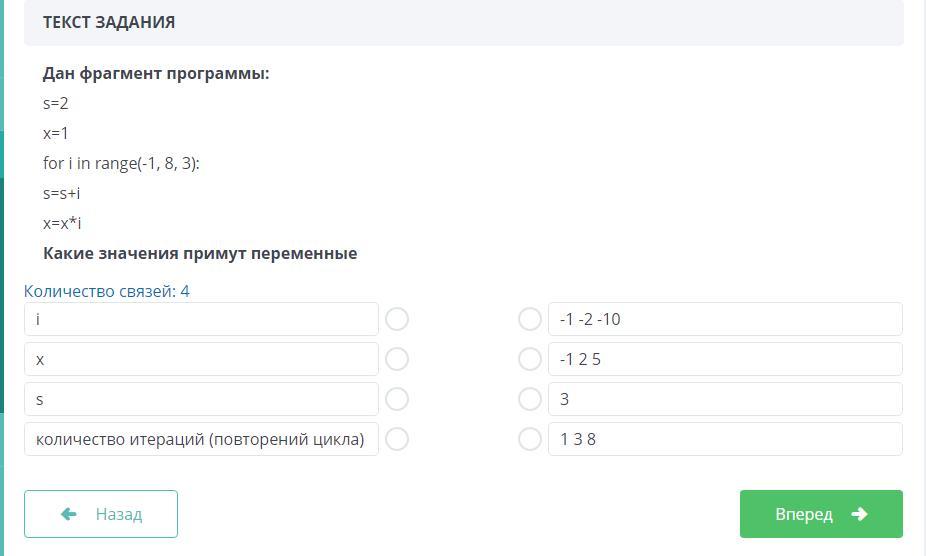
Task: Click the Назад button
Action: coord(101,514)
